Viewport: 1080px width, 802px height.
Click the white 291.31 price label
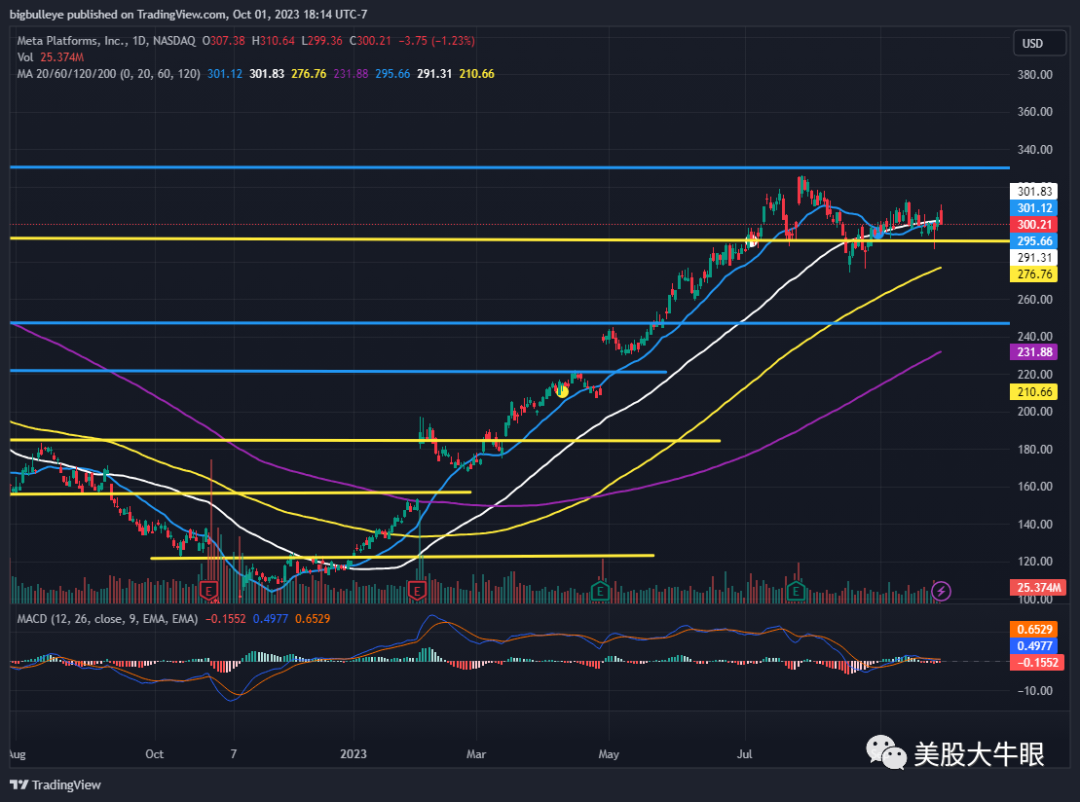tap(1034, 258)
